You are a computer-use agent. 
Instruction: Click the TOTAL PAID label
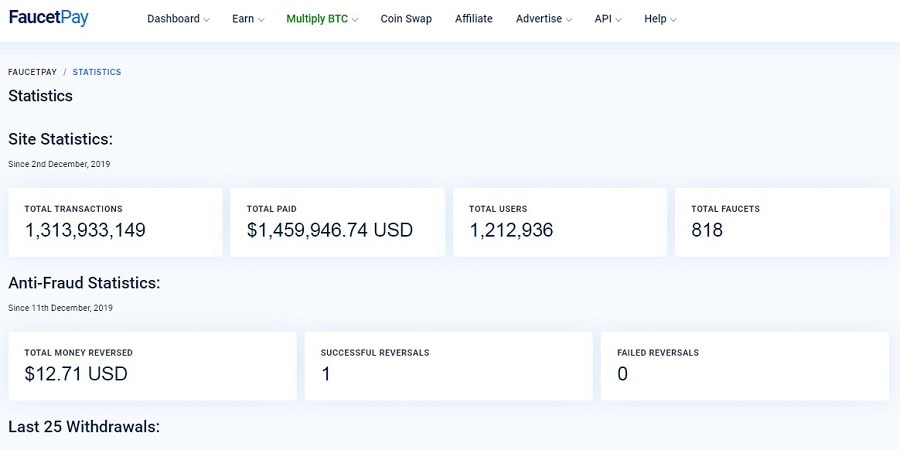click(271, 209)
